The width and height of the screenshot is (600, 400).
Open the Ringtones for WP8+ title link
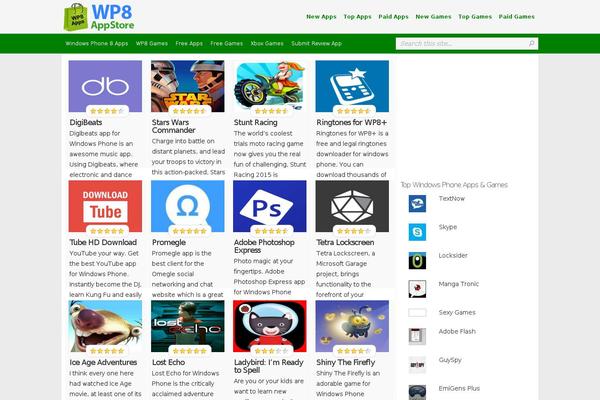click(352, 122)
